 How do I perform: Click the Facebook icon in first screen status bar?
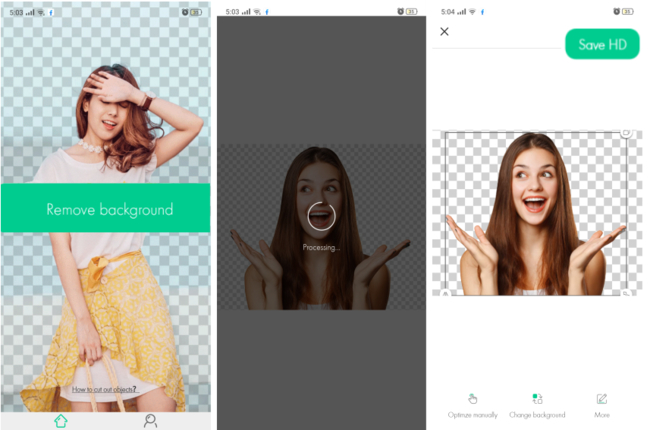(51, 12)
